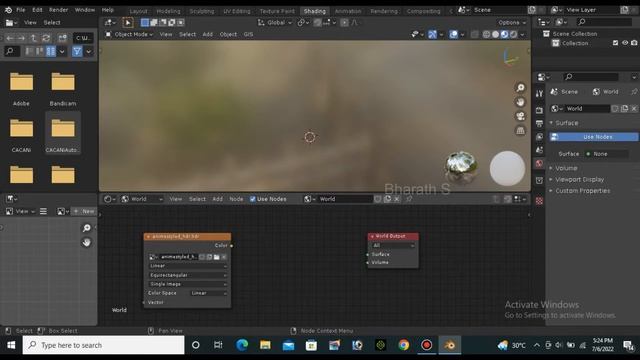The height and width of the screenshot is (360, 640).
Task: Hide Collection with eye icon
Action: pyautogui.click(x=625, y=43)
